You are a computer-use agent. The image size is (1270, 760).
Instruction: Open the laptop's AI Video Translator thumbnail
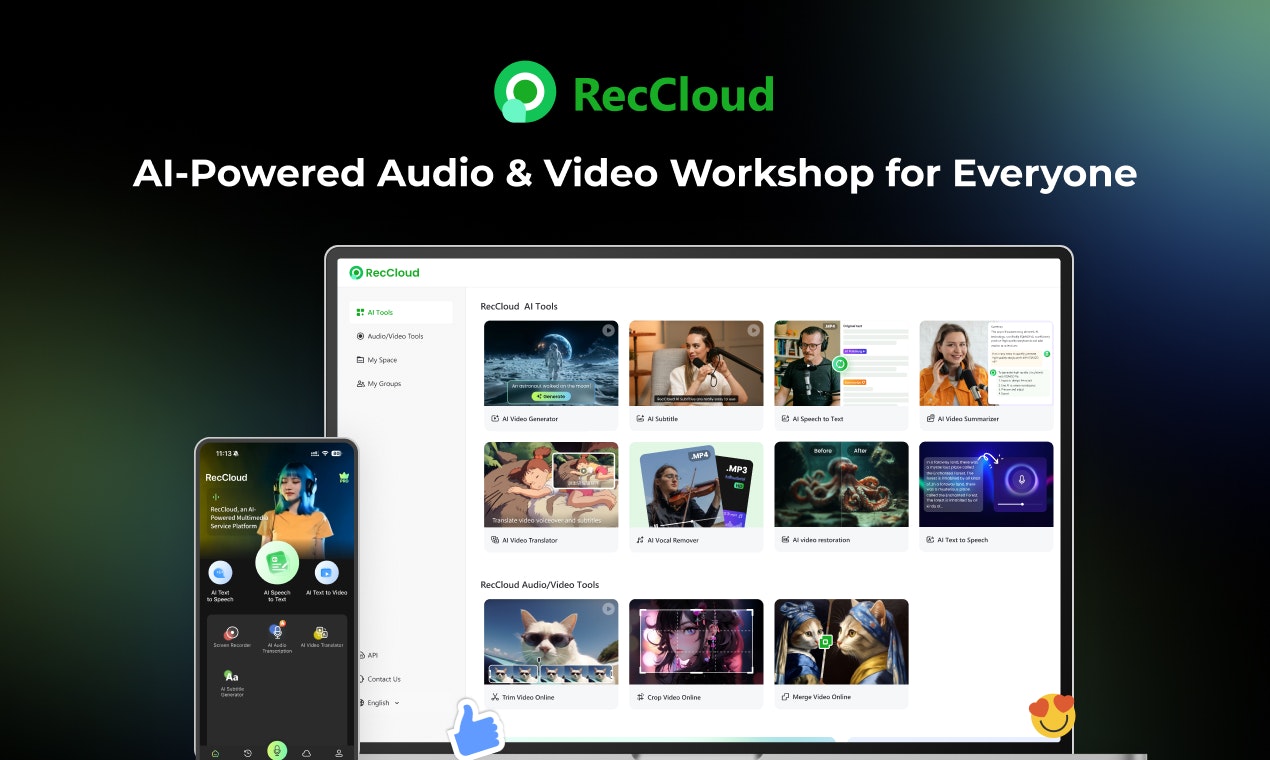pos(551,484)
